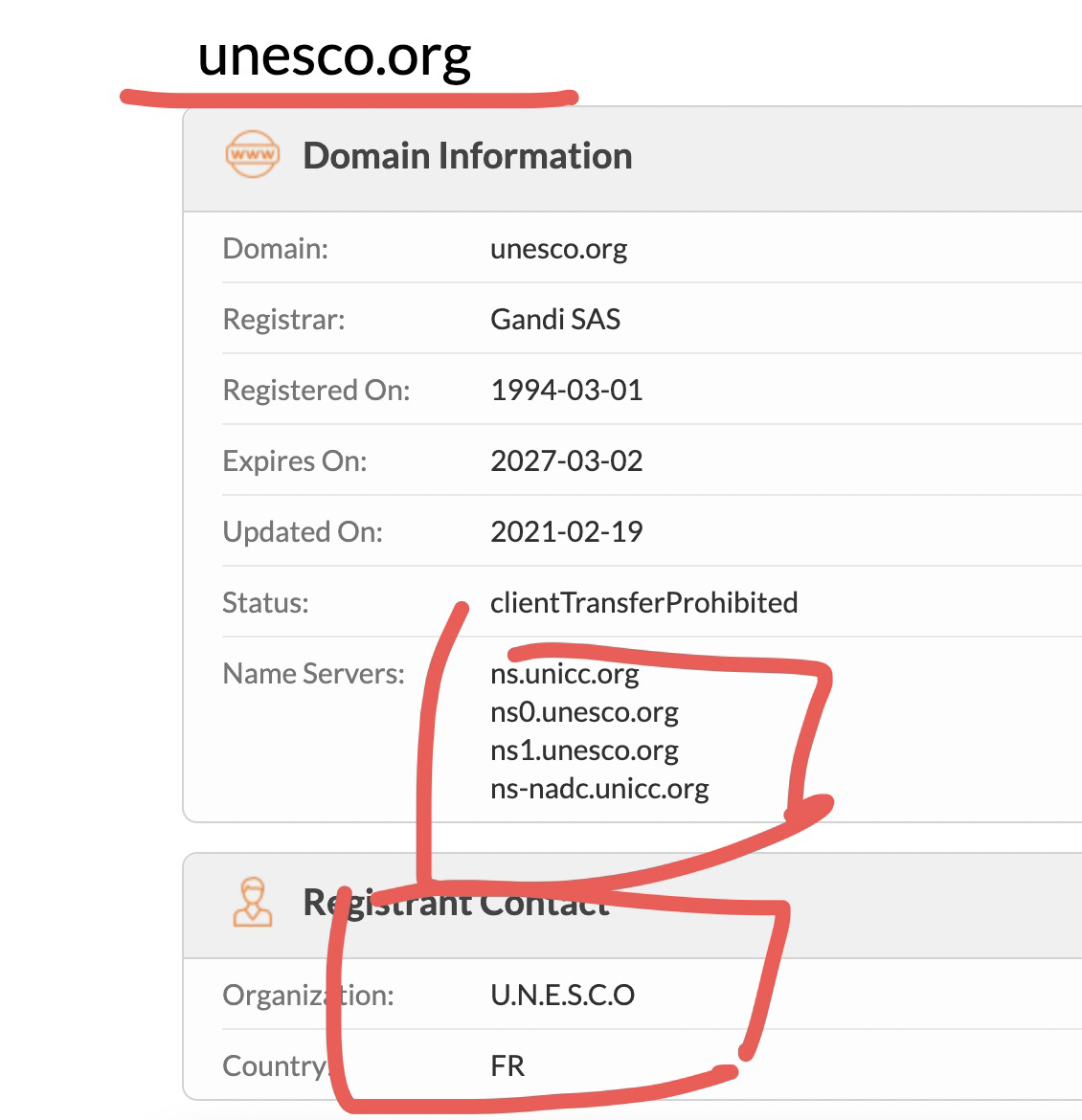The width and height of the screenshot is (1082, 1120).
Task: Click the unesco.org domain value
Action: (558, 249)
